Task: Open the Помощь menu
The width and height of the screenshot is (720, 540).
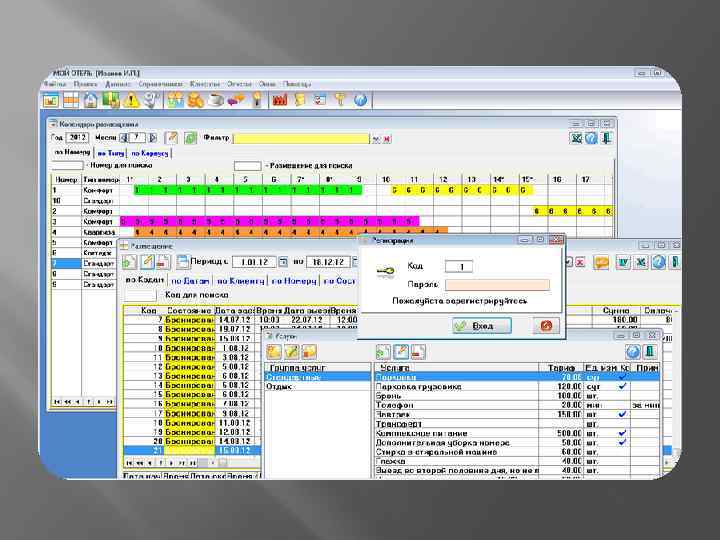Action: [x=297, y=84]
